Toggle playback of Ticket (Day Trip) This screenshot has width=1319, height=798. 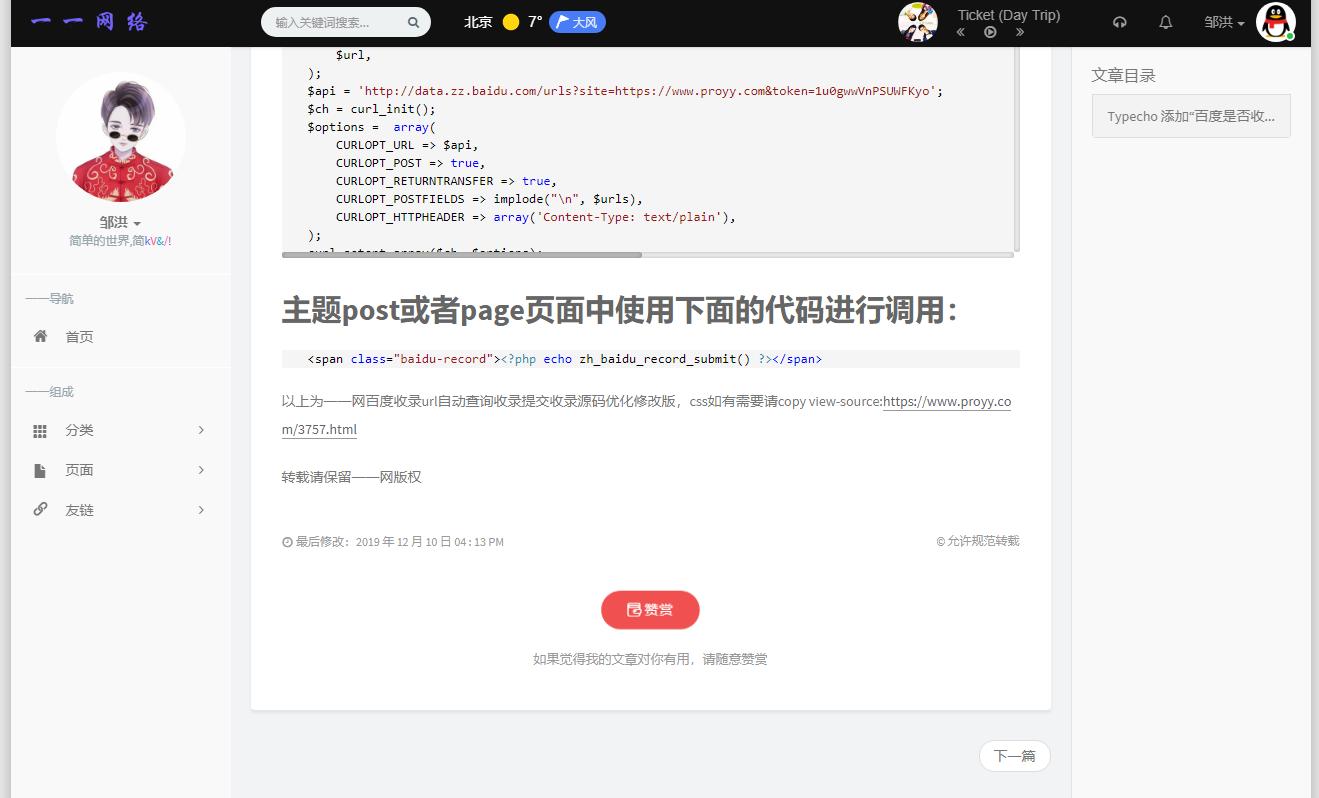[989, 31]
